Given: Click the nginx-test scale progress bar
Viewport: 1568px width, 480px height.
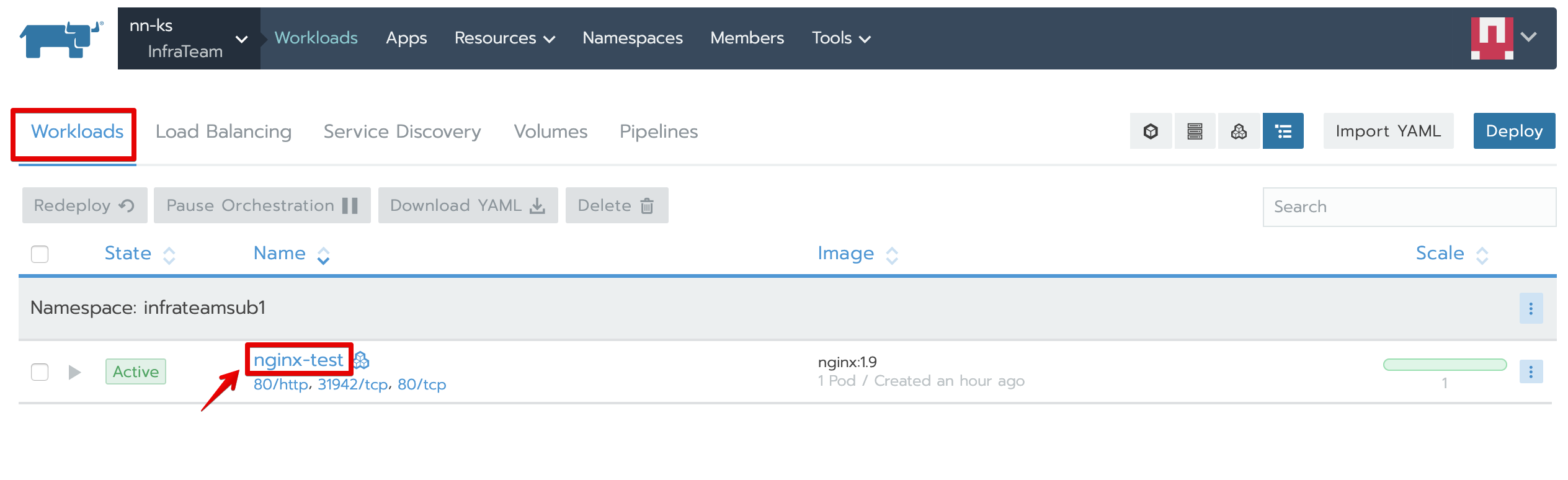Looking at the screenshot, I should (1445, 365).
